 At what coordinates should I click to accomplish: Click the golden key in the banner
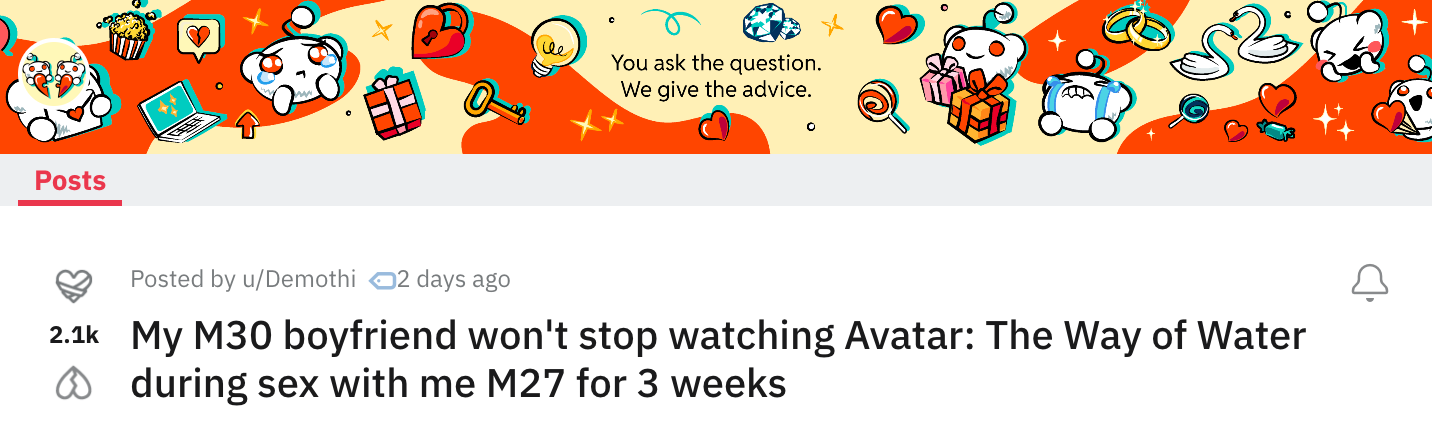point(495,103)
